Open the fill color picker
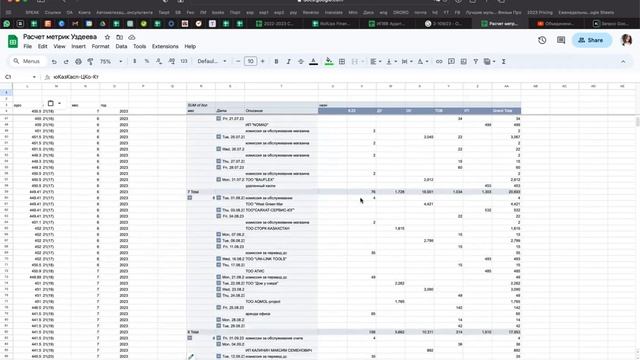The width and height of the screenshot is (640, 360). (x=329, y=62)
